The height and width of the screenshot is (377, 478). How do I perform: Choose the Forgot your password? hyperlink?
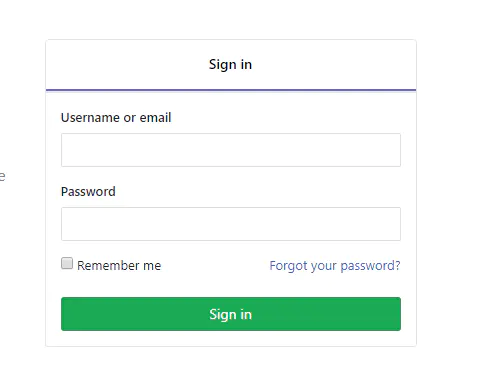pos(335,266)
